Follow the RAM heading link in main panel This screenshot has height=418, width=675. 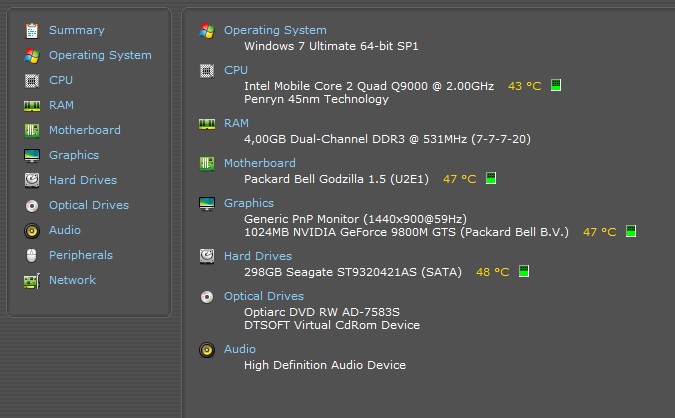pyautogui.click(x=236, y=123)
